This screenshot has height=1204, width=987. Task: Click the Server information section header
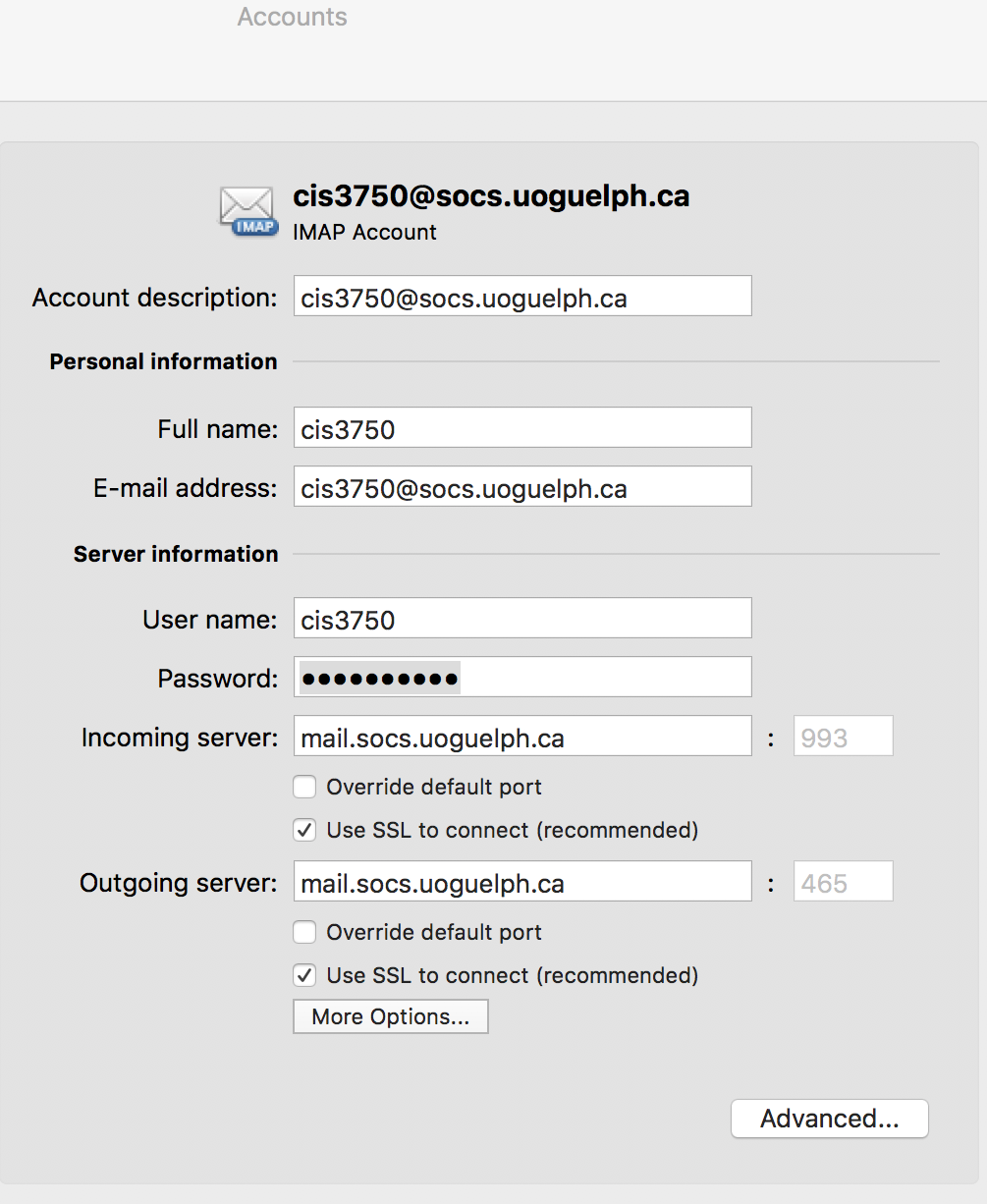[x=175, y=553]
